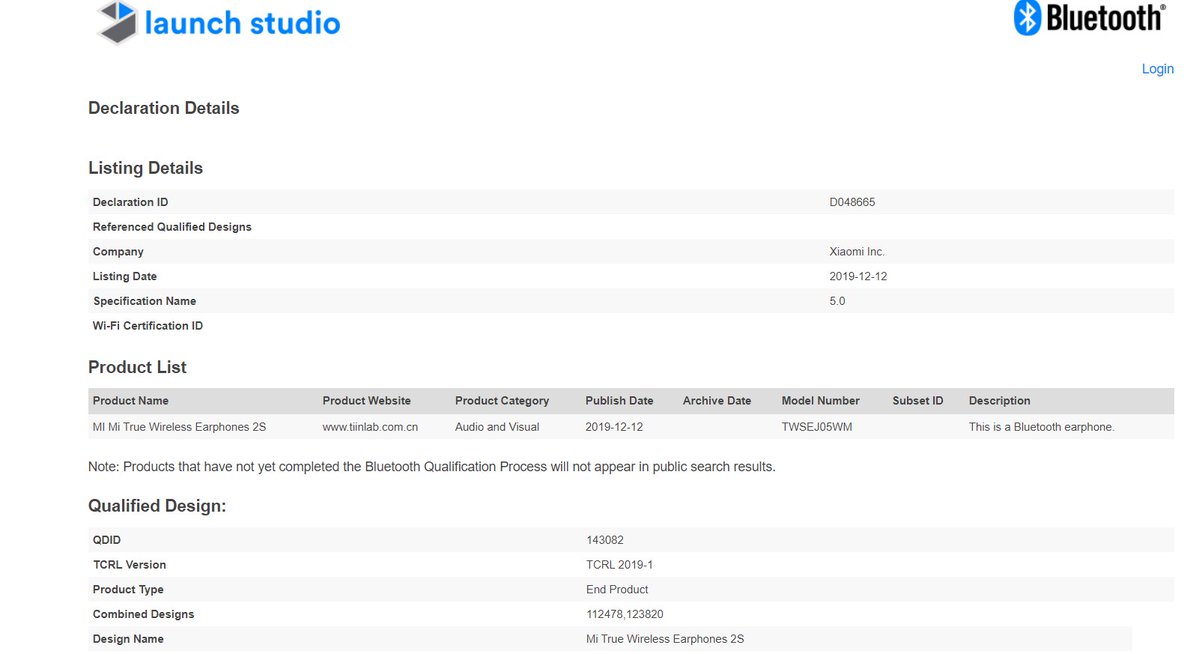Click the Product Type label

point(128,590)
